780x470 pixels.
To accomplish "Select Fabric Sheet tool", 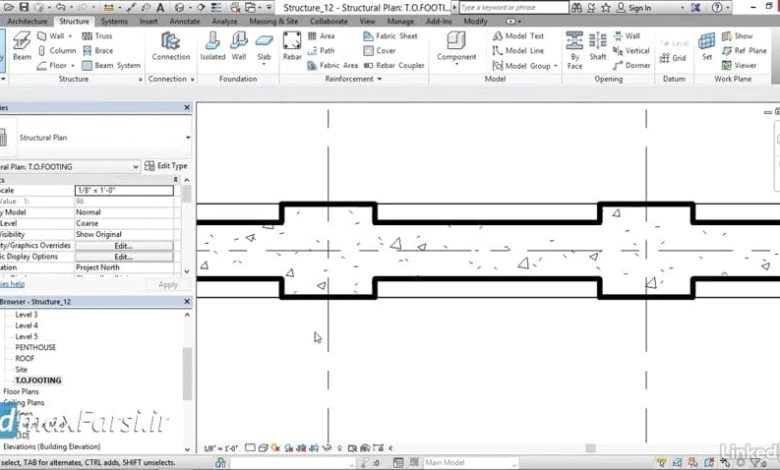I will point(390,36).
